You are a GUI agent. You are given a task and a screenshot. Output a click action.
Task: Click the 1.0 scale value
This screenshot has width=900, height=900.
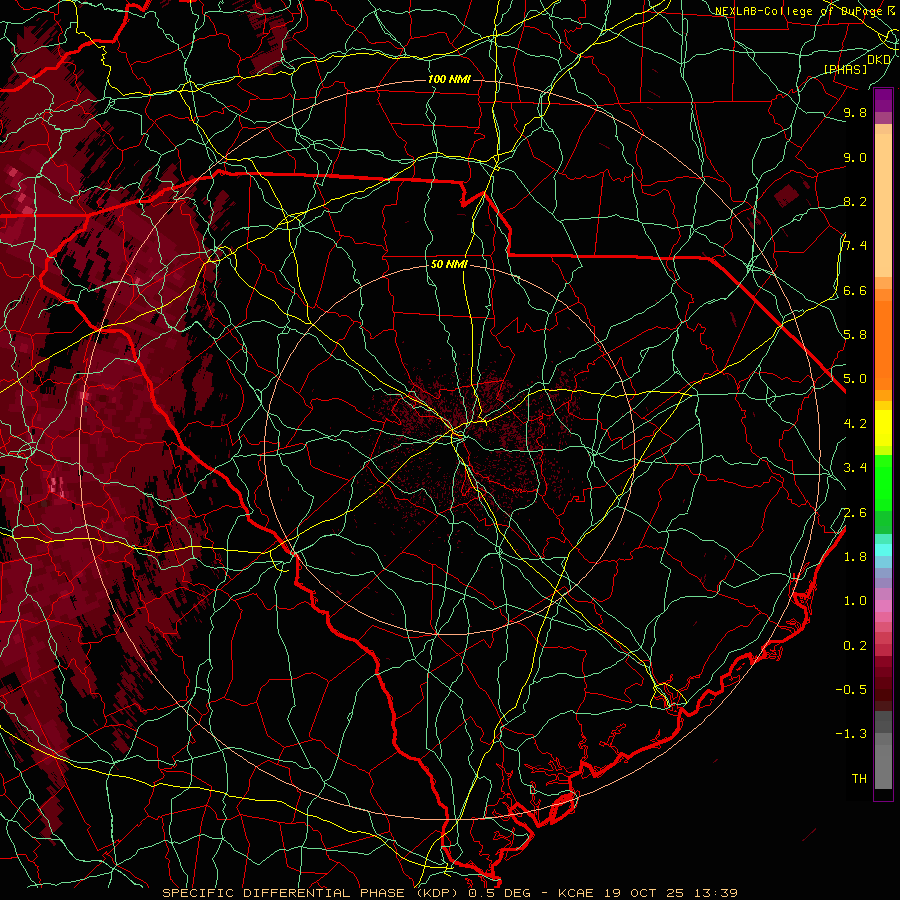pos(855,601)
